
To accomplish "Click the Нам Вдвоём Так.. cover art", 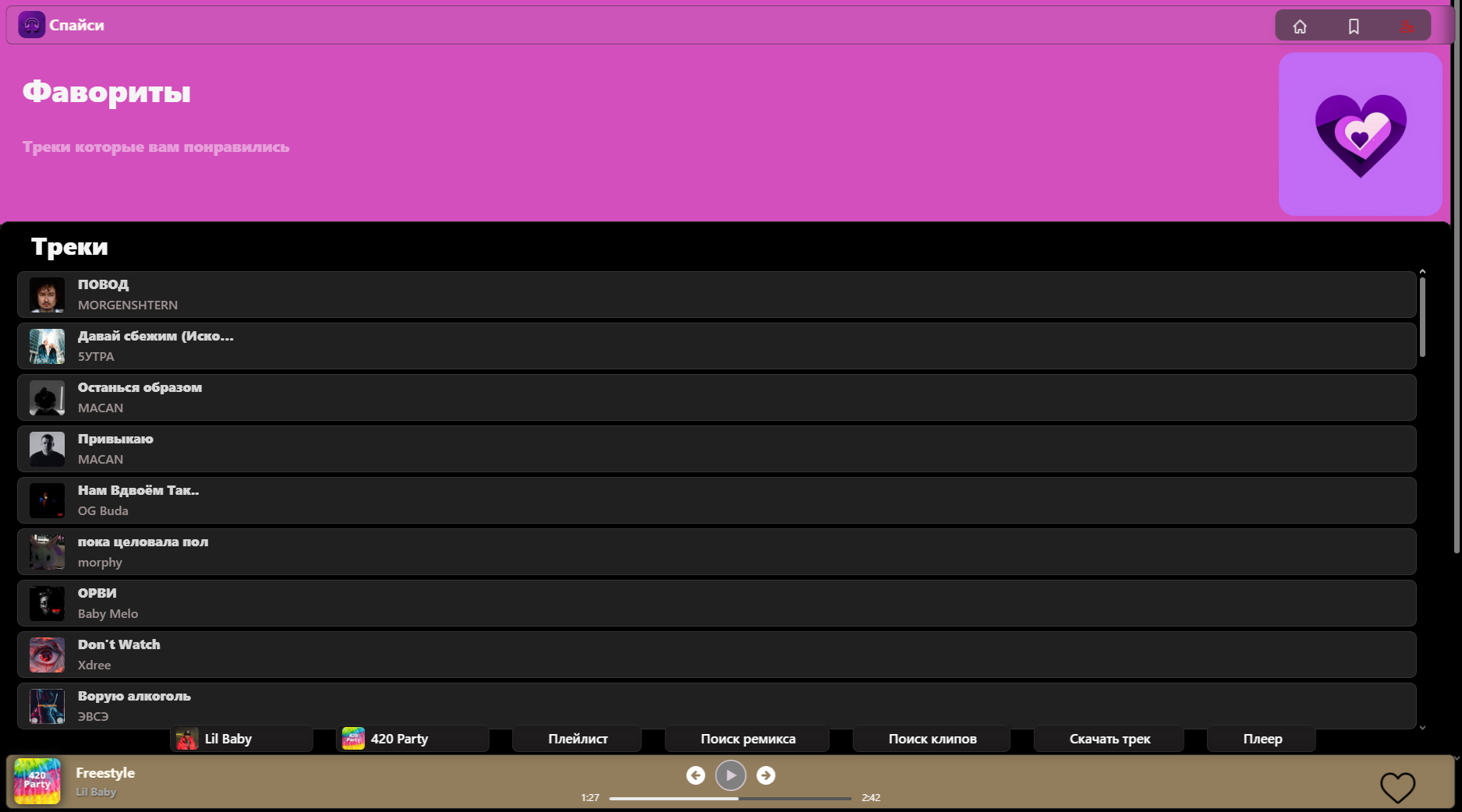I will [47, 500].
